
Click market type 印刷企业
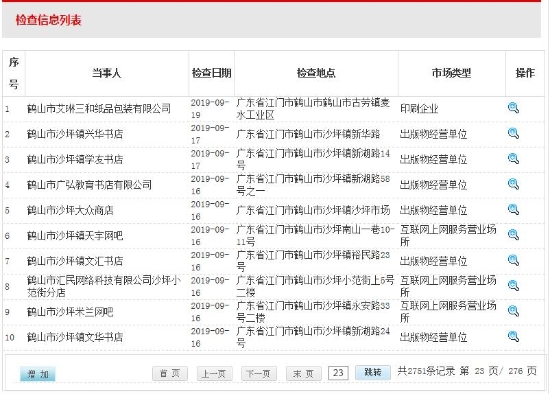[420, 109]
